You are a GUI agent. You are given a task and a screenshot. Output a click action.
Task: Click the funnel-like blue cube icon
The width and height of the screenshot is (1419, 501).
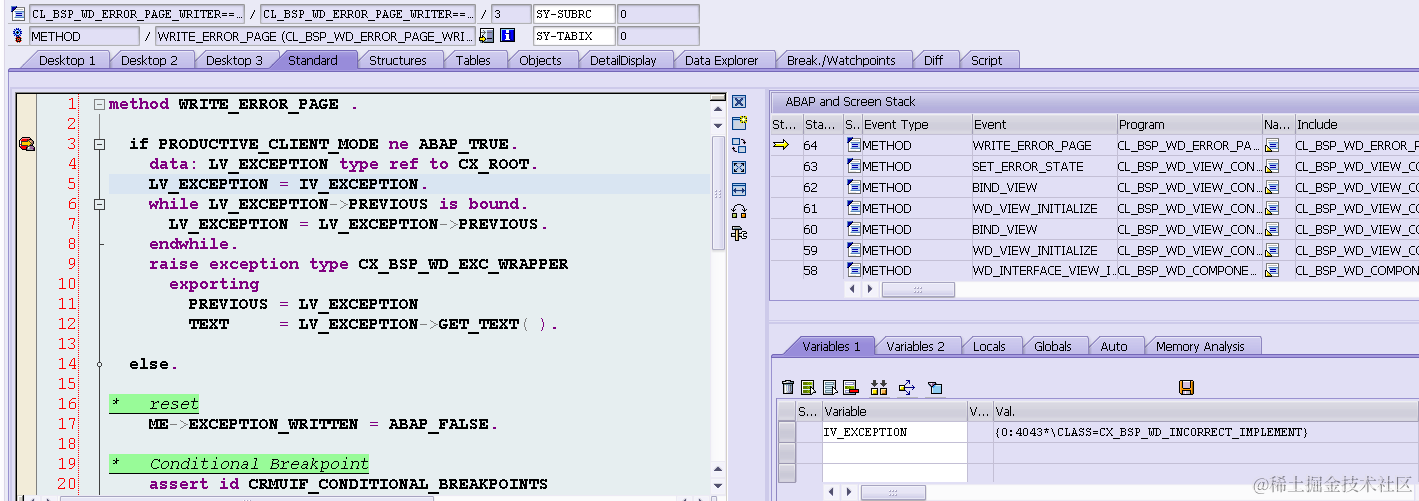(x=935, y=387)
